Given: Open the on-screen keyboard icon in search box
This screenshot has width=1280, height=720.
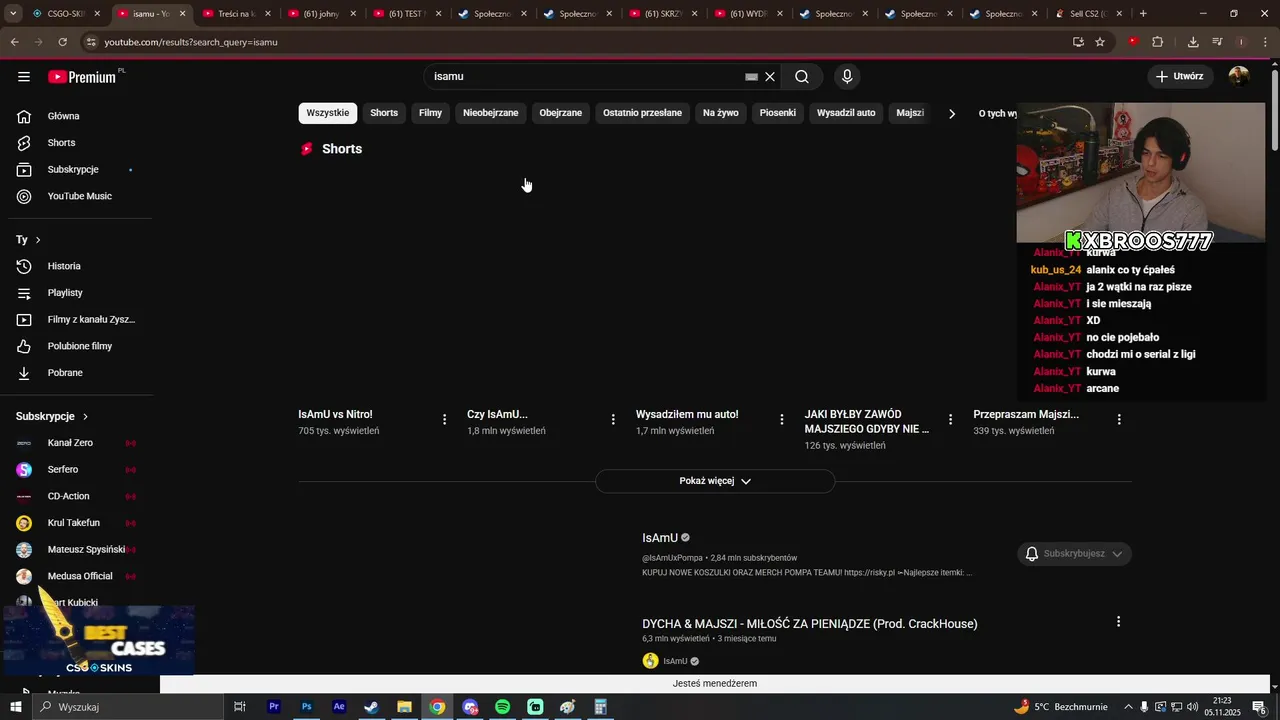Looking at the screenshot, I should pyautogui.click(x=752, y=77).
